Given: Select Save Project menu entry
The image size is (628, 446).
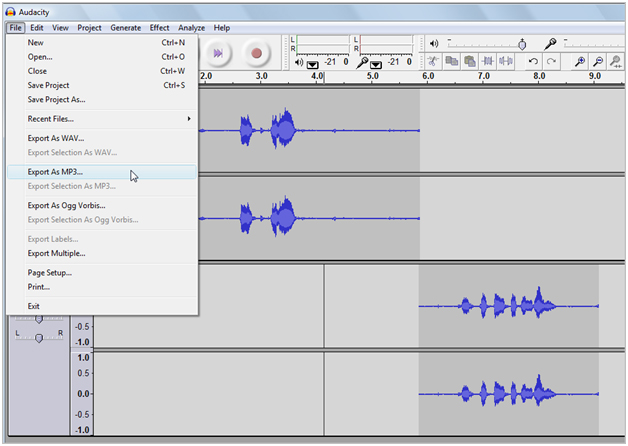Looking at the screenshot, I should [x=102, y=85].
